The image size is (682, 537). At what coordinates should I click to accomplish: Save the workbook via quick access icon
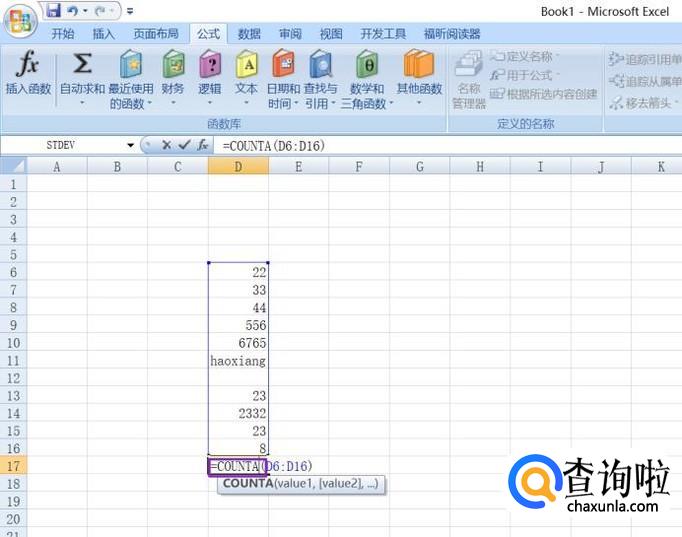click(x=53, y=10)
